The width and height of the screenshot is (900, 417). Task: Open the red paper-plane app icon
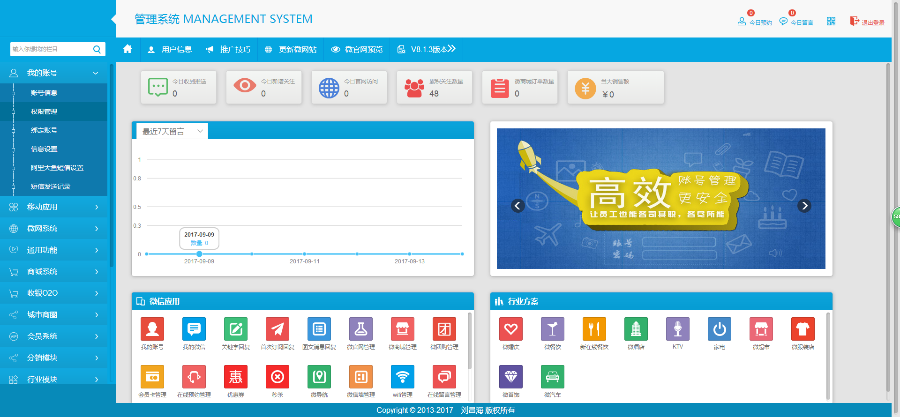tap(277, 329)
